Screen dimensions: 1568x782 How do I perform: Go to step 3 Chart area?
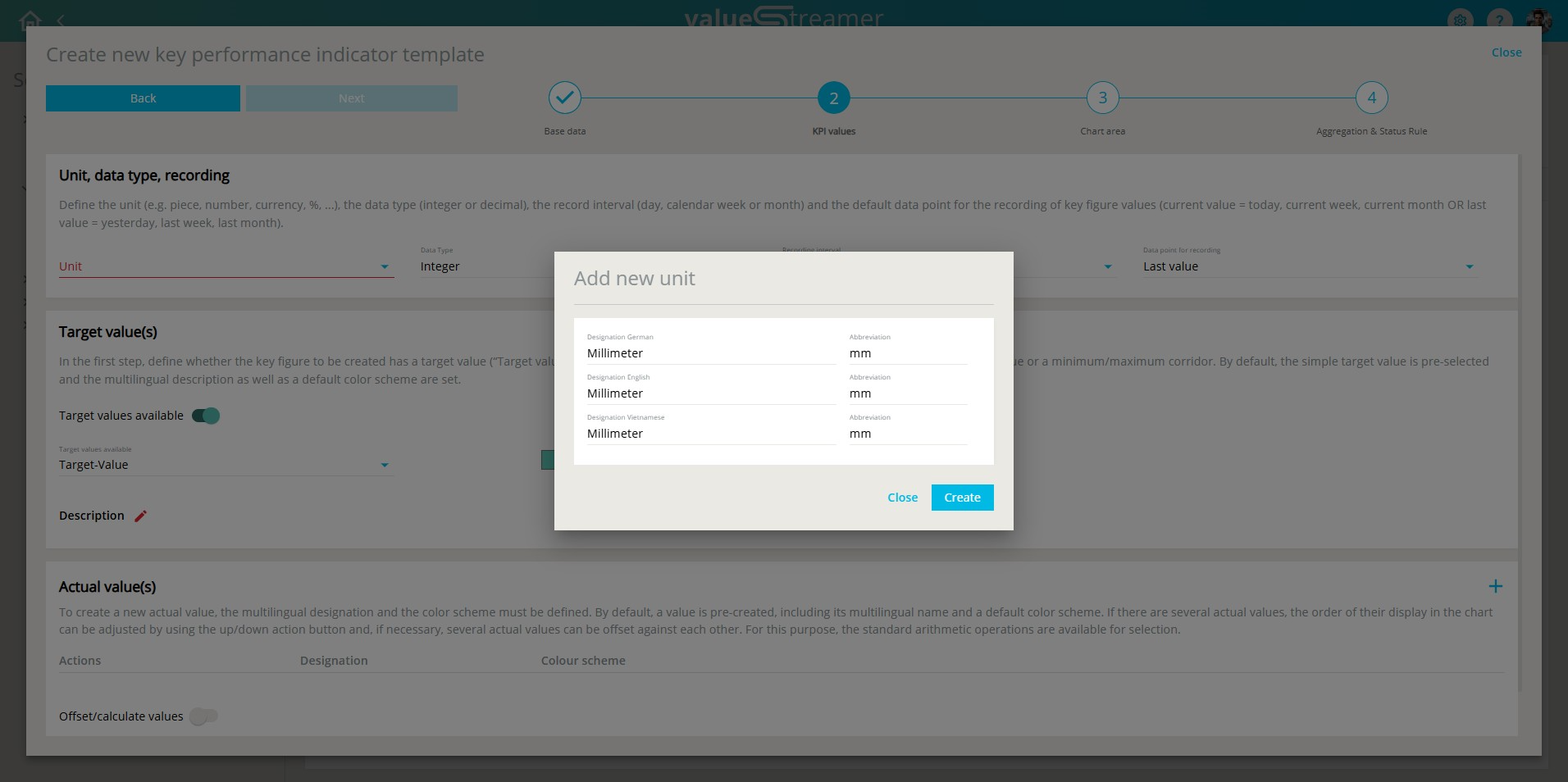[1102, 98]
